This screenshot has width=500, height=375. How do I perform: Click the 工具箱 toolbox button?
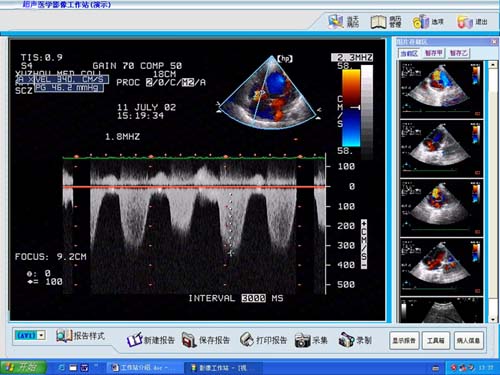click(x=436, y=340)
